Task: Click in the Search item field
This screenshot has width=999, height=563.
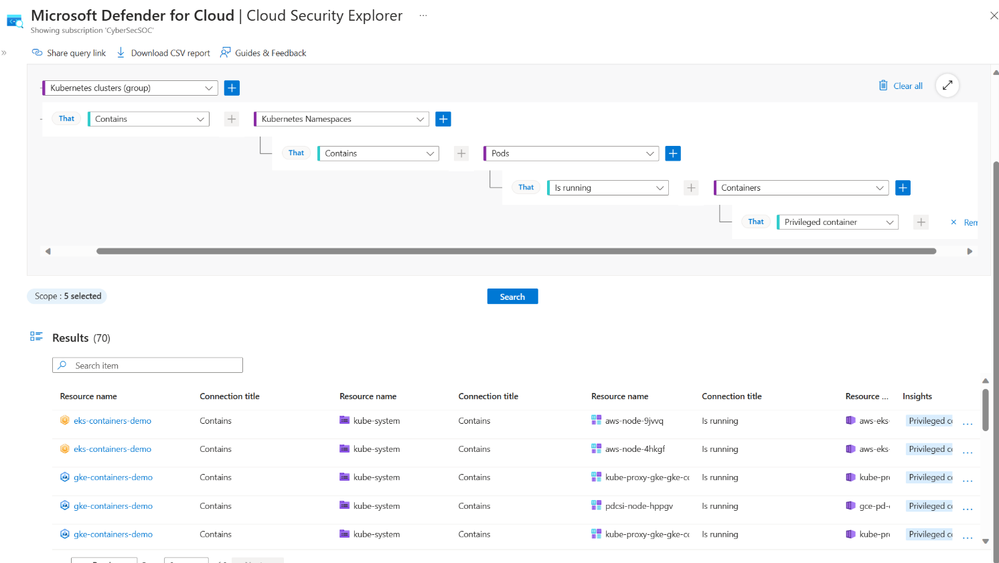Action: [x=148, y=365]
